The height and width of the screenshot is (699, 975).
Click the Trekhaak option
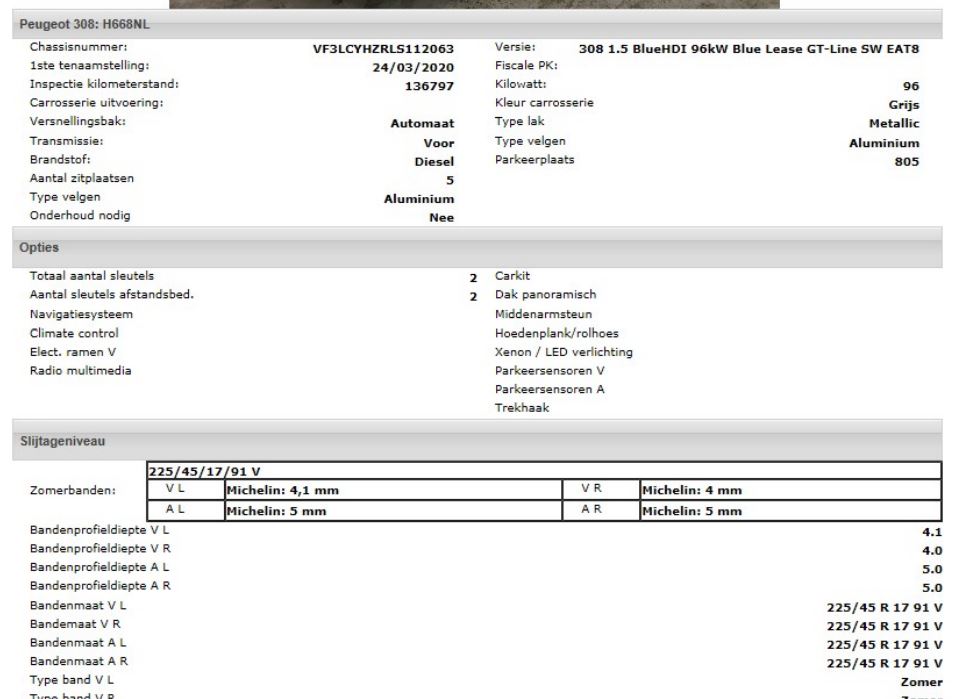[521, 408]
